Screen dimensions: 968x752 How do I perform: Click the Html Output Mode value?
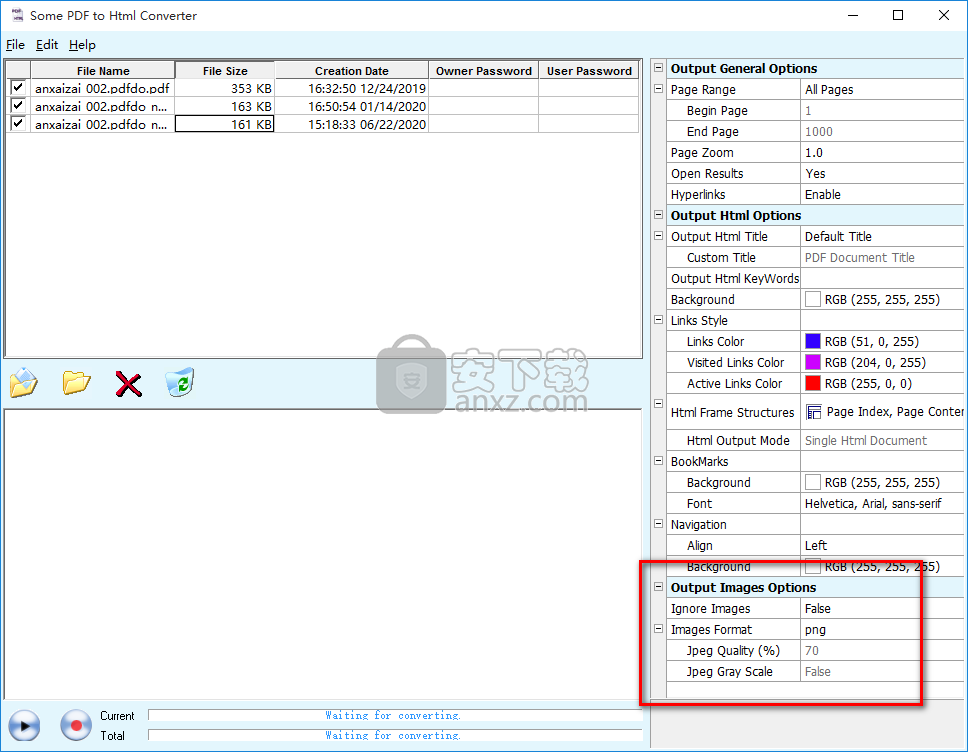point(883,440)
